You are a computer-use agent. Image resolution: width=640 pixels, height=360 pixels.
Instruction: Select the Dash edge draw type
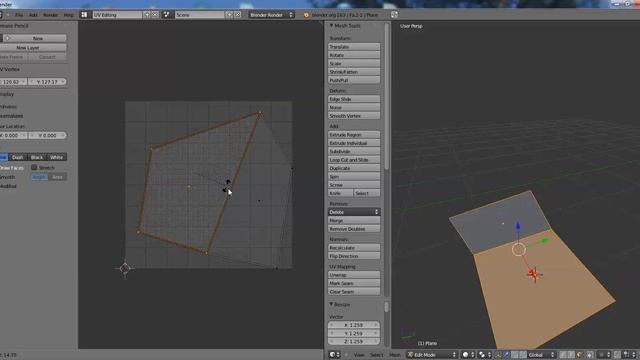[x=18, y=157]
